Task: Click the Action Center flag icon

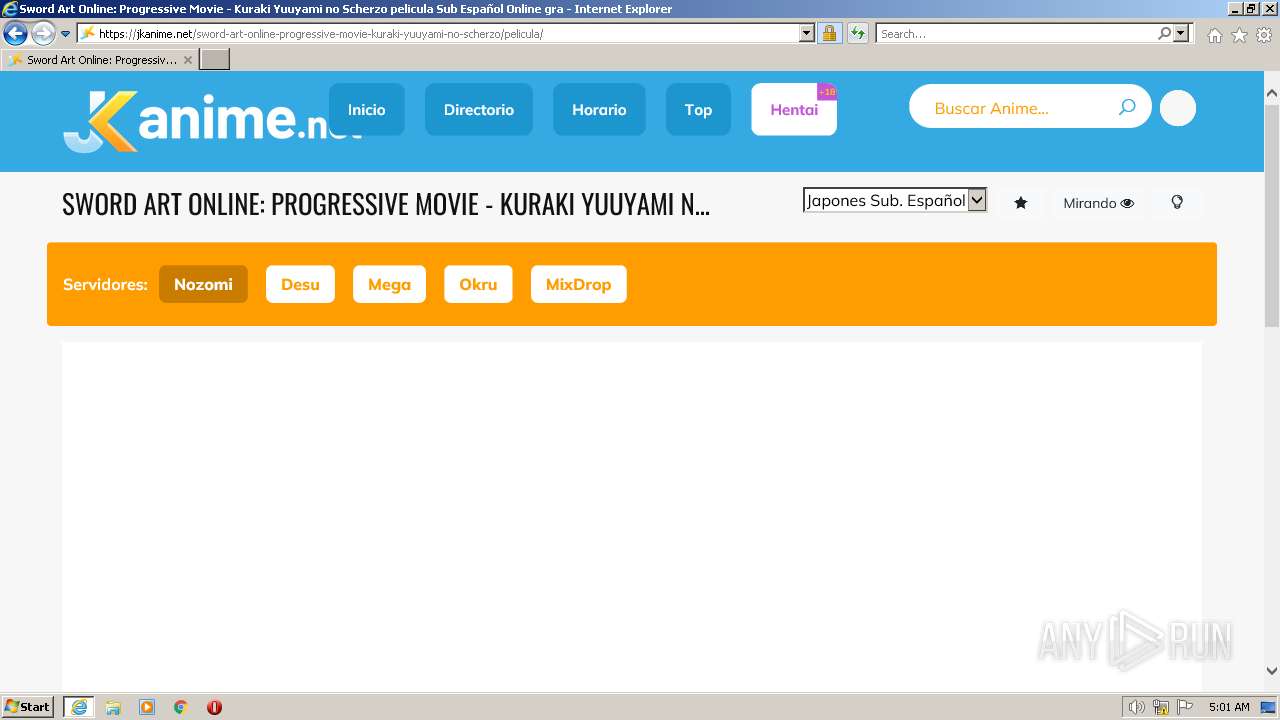Action: click(x=1185, y=707)
